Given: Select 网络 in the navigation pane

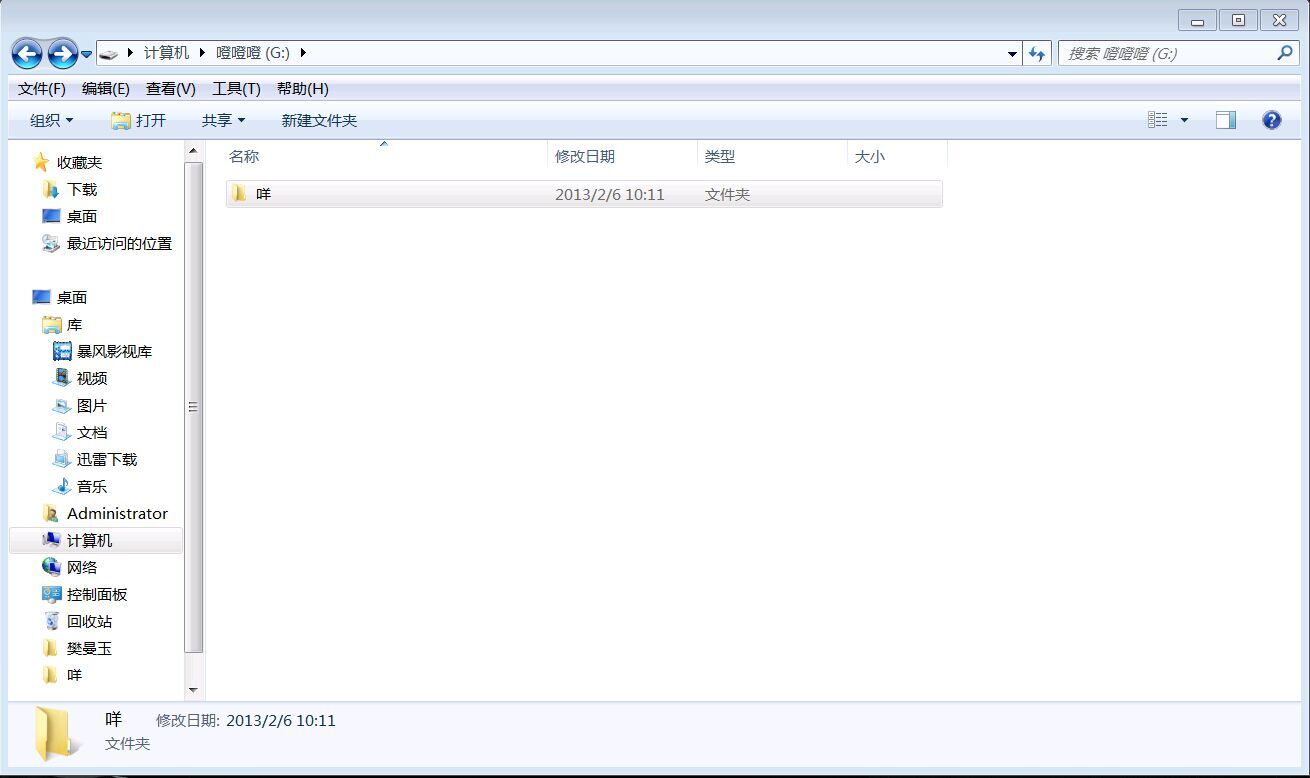Looking at the screenshot, I should [x=81, y=567].
